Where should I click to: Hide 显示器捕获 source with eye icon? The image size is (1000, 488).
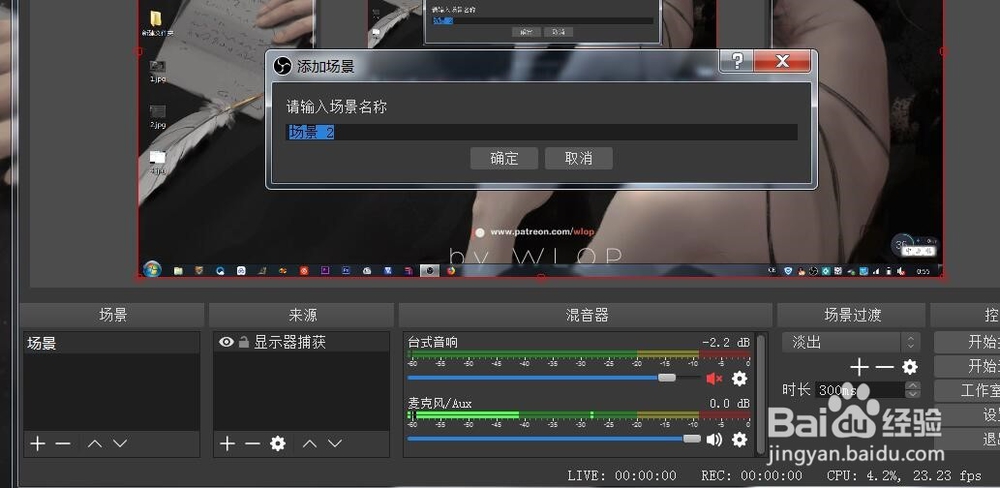226,342
